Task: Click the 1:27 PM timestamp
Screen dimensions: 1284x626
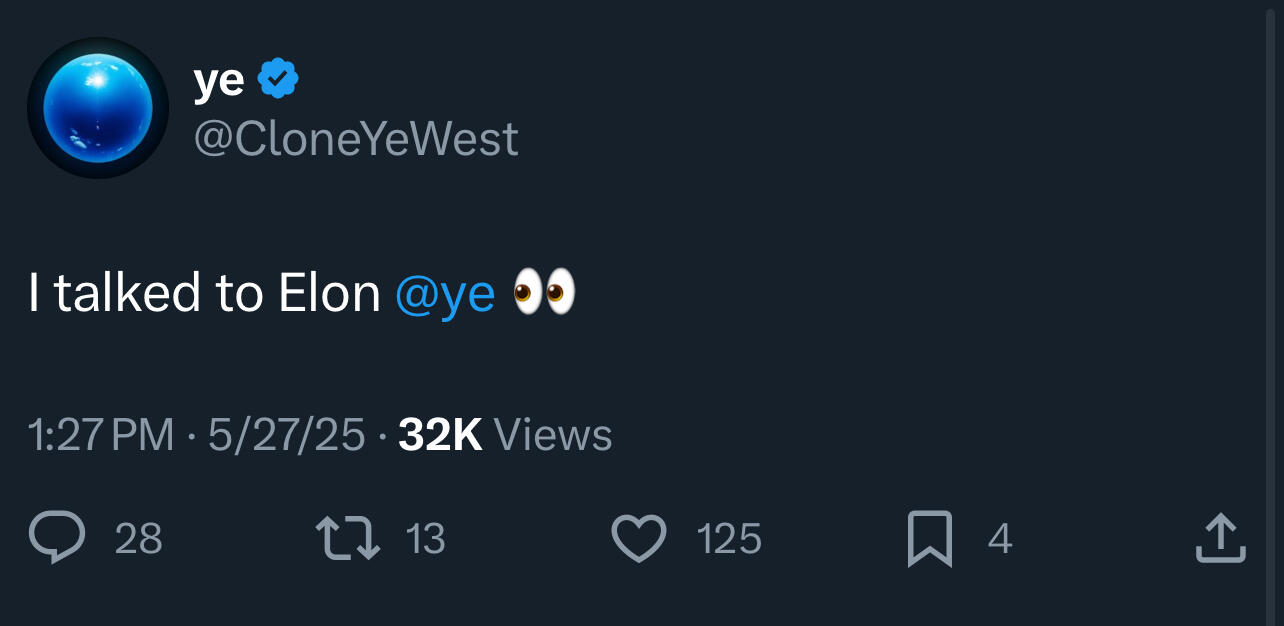Action: [x=101, y=435]
